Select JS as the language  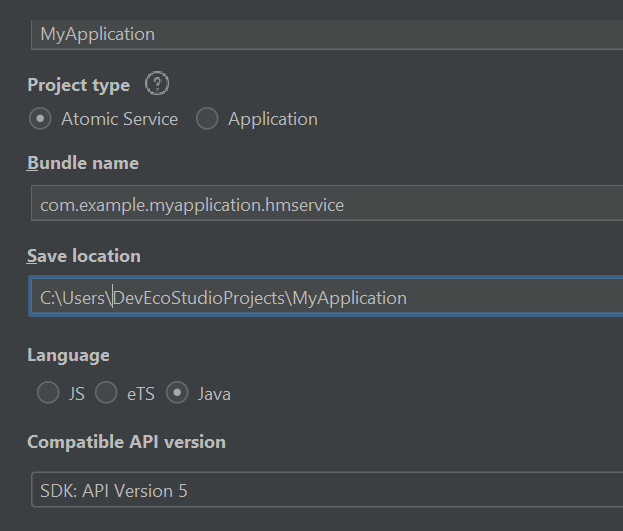coord(48,393)
